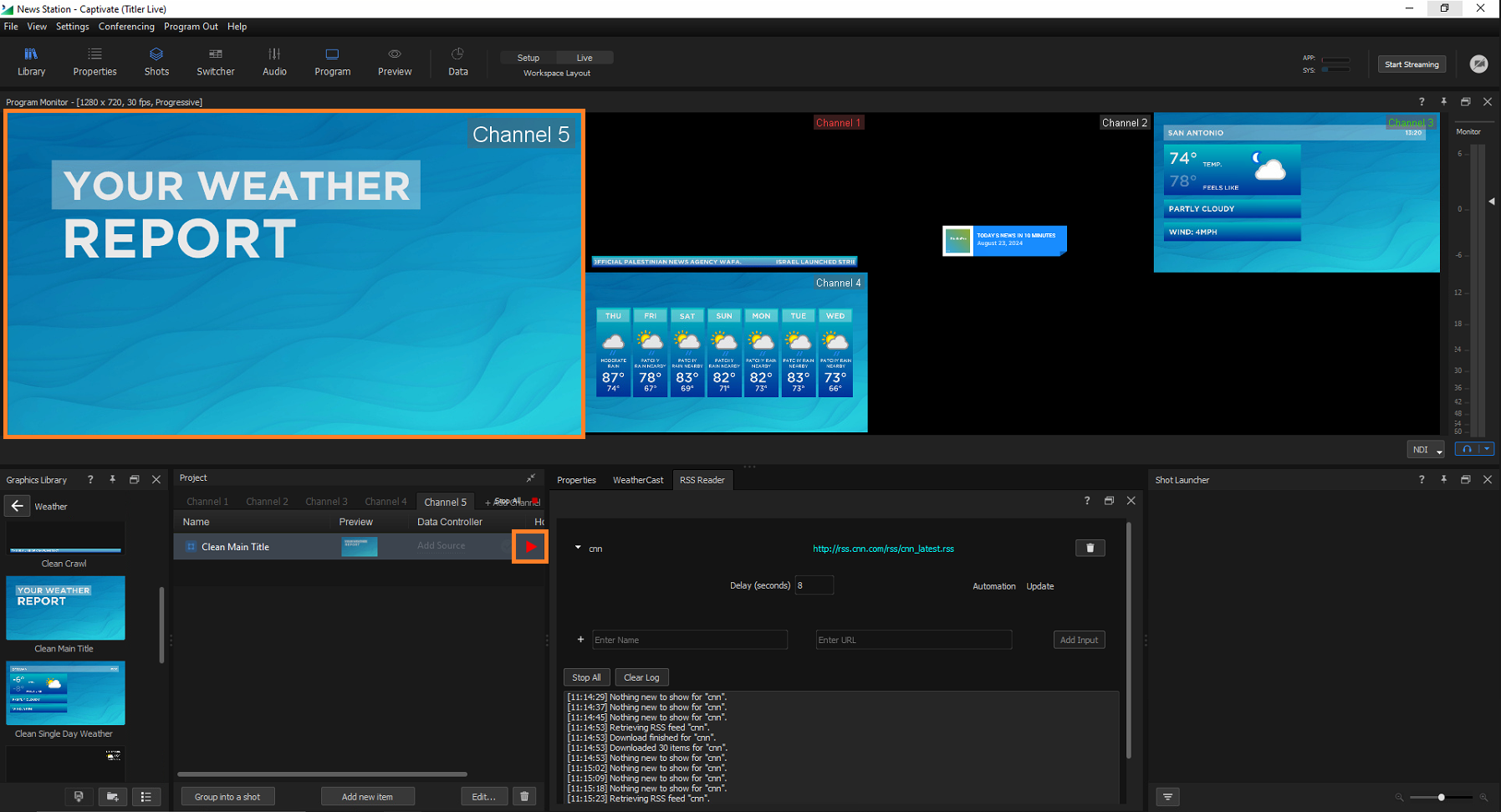Click the Data toolbar icon

(x=457, y=62)
